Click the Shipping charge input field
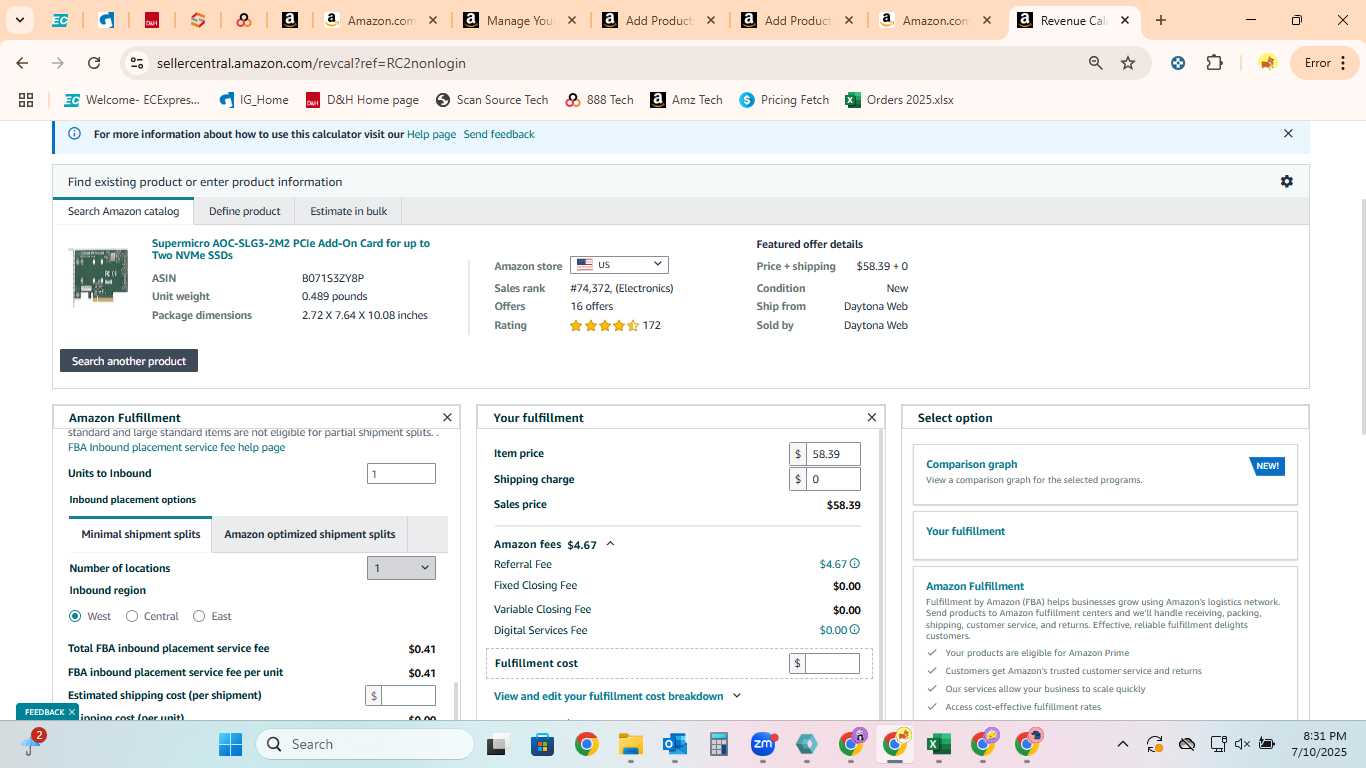 (833, 479)
